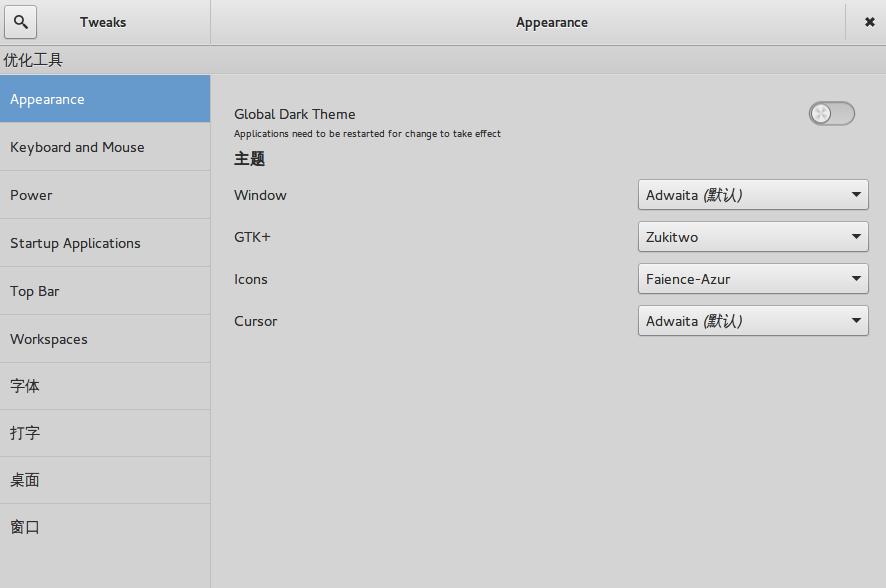Go to Top Bar settings
Image resolution: width=886 pixels, height=588 pixels.
105,291
